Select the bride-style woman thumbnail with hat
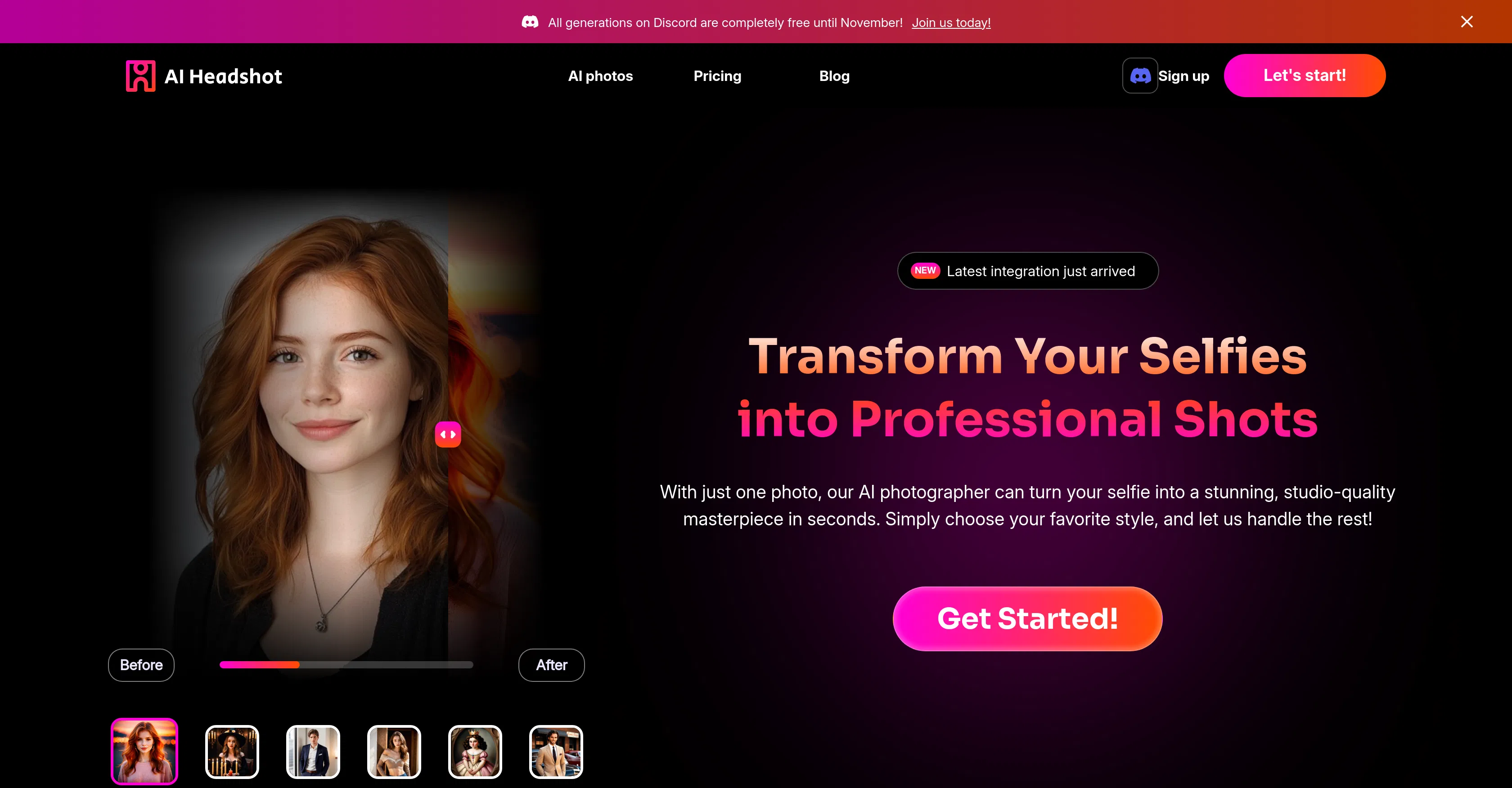1512x788 pixels. (232, 752)
